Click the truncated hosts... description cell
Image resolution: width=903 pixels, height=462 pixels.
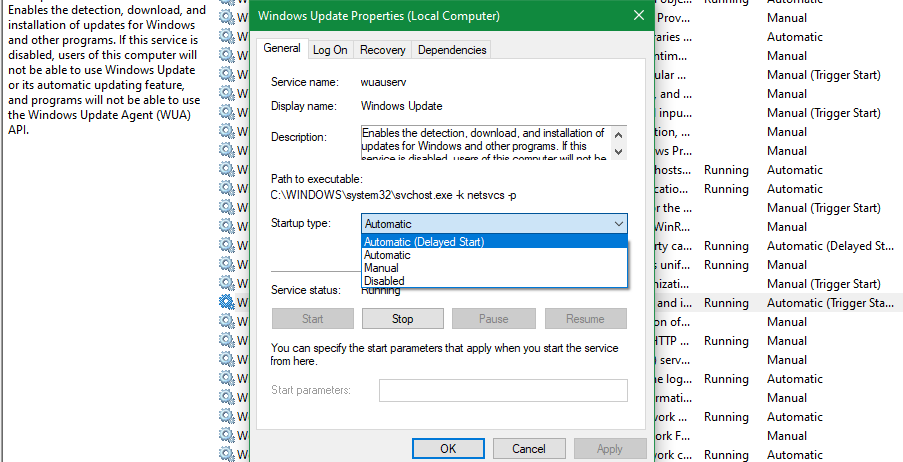[673, 170]
